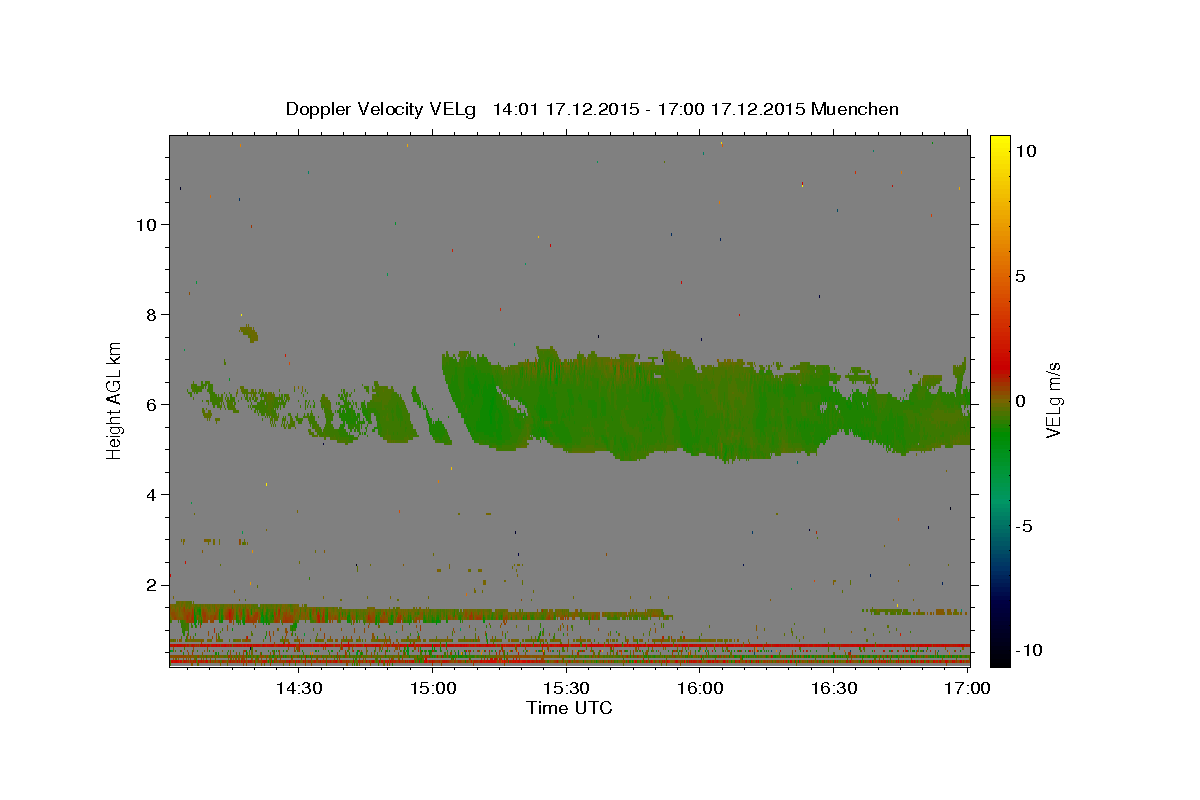Click the colorbar value 10
Viewport: 1200px width, 800px height.
point(1025,151)
